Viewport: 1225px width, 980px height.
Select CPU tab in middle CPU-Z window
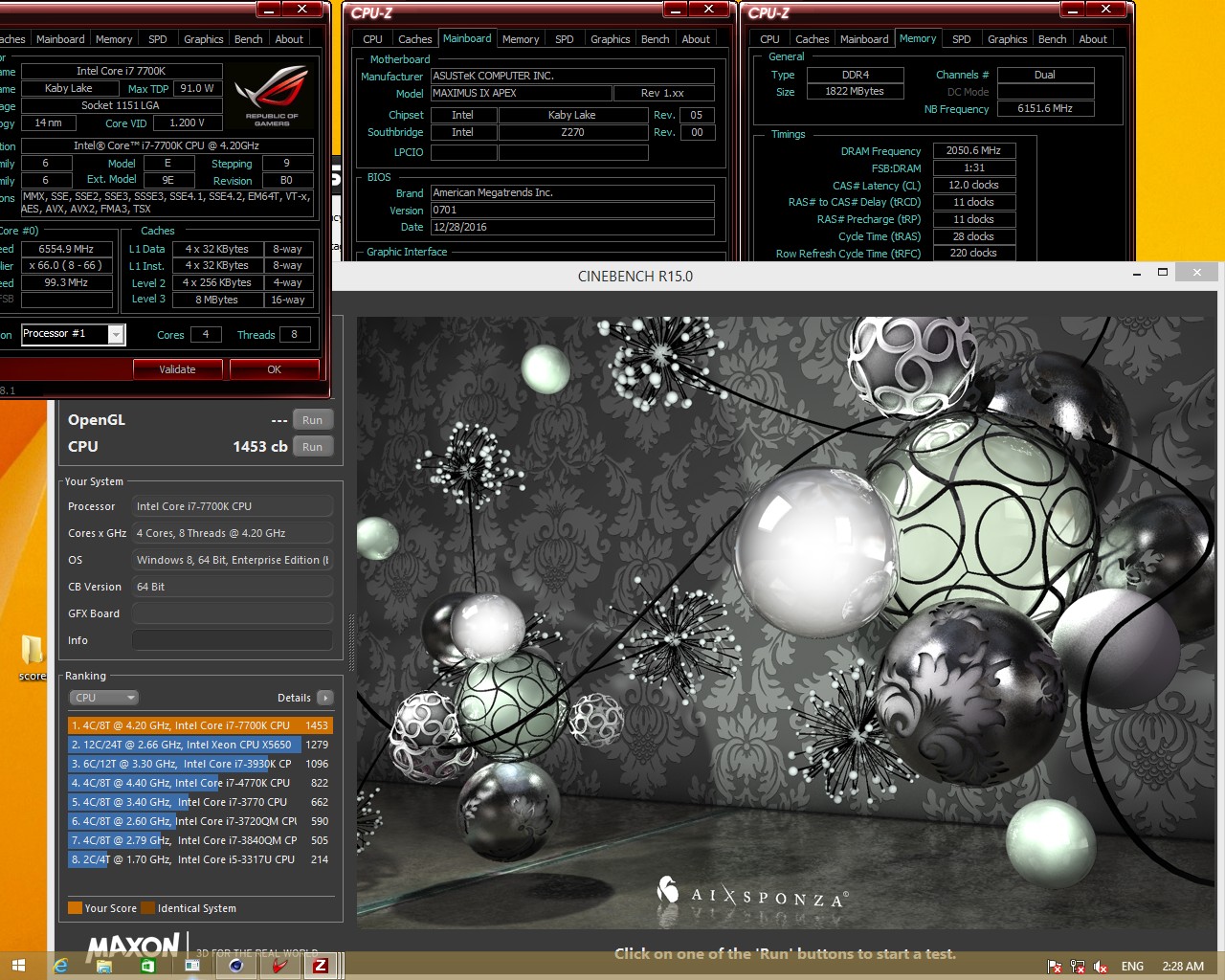[372, 39]
